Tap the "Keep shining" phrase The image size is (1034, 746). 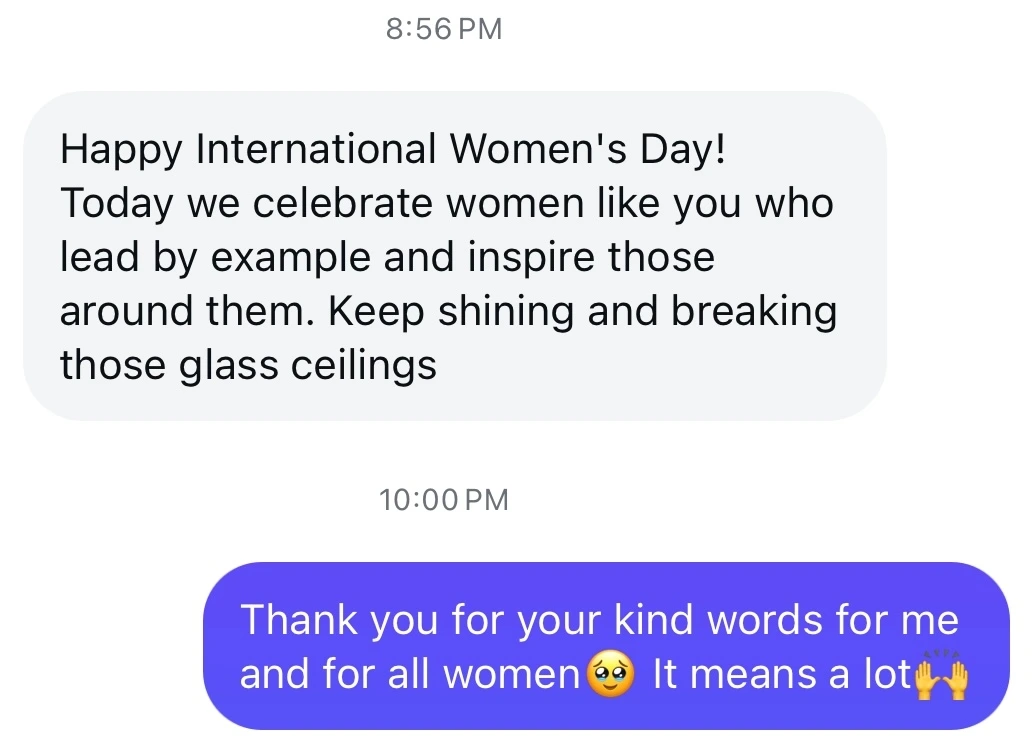click(452, 311)
